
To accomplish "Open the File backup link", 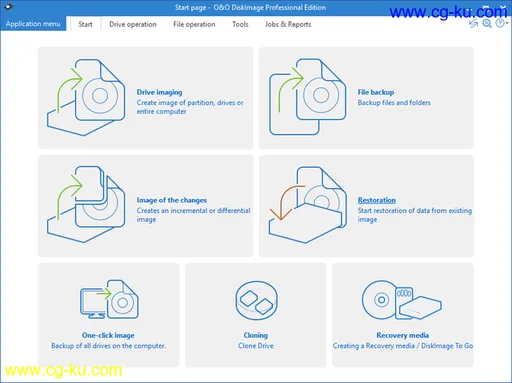I will [x=376, y=92].
